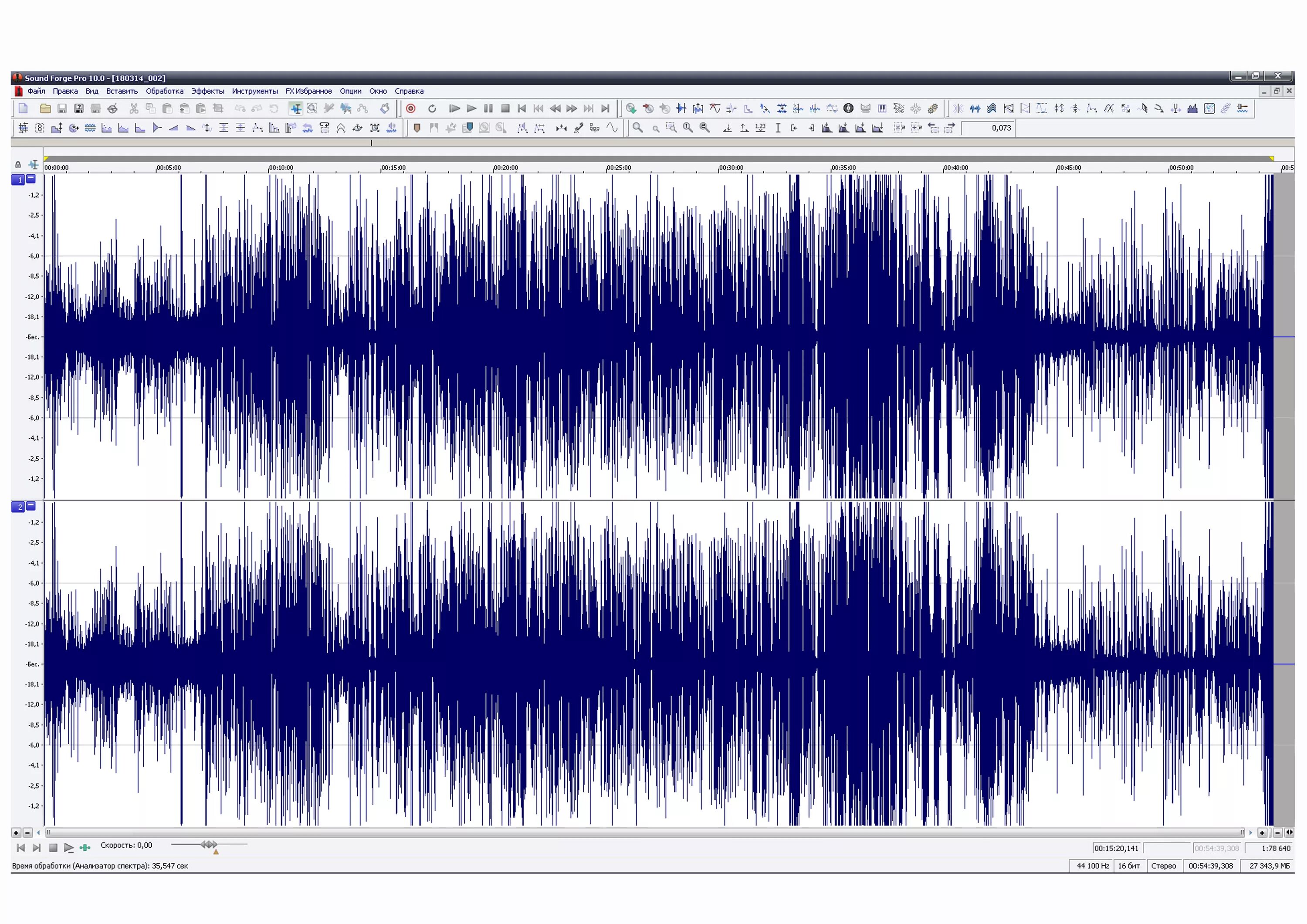
Task: Click the scrub play button at bottom-left
Action: (x=68, y=847)
